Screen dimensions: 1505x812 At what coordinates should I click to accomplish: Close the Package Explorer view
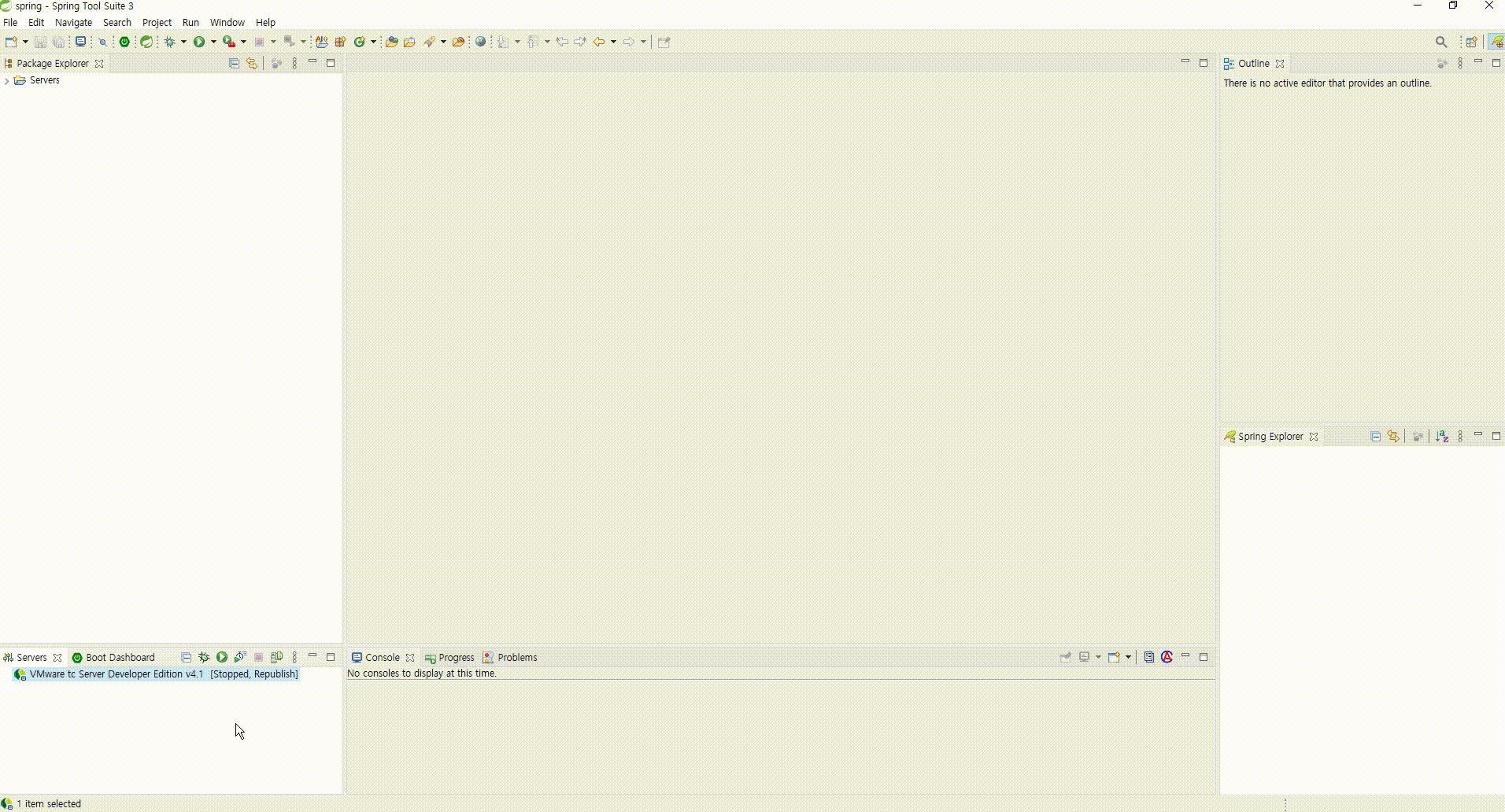tap(99, 64)
